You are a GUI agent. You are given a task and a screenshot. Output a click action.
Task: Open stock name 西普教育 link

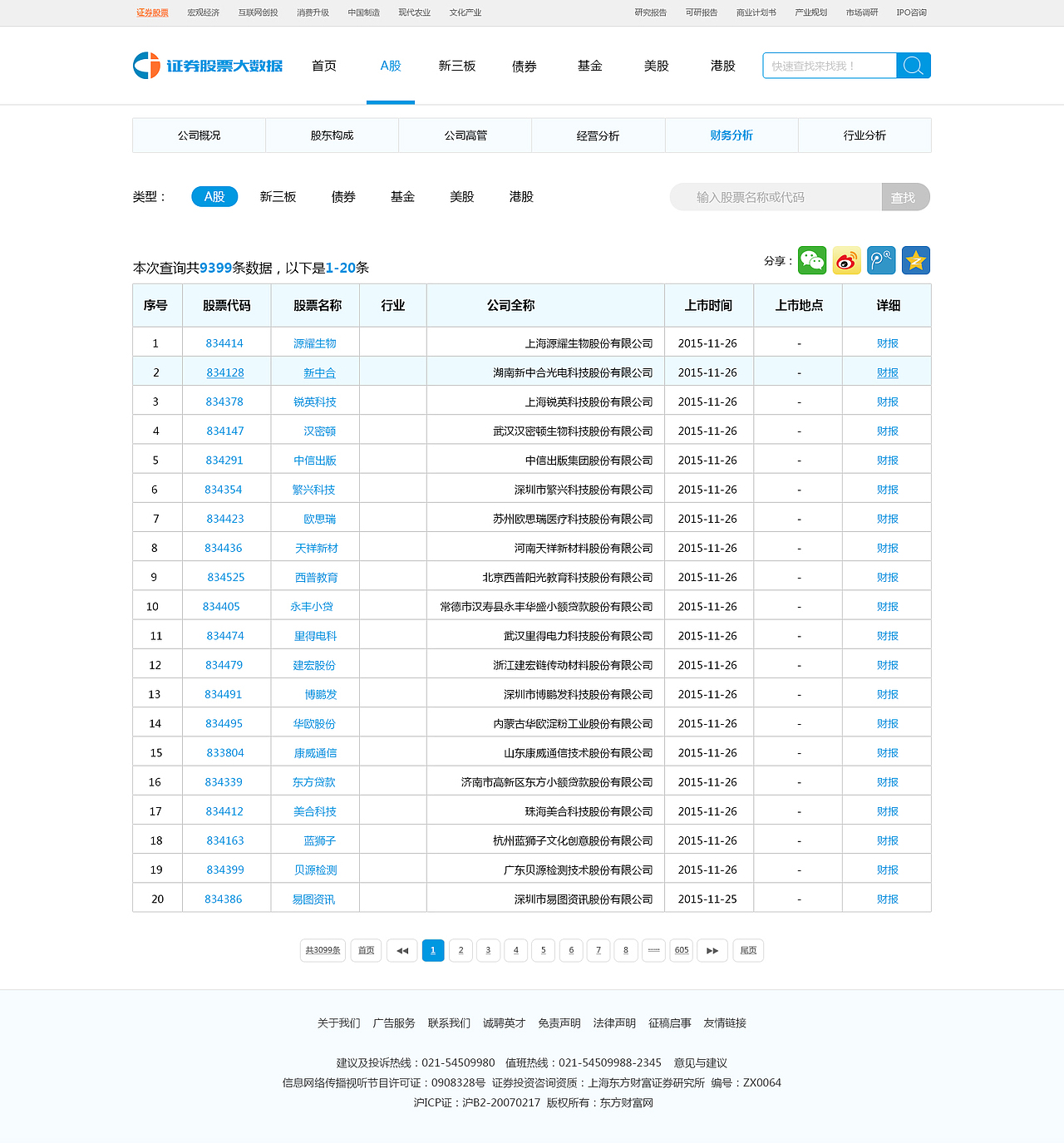pyautogui.click(x=316, y=578)
